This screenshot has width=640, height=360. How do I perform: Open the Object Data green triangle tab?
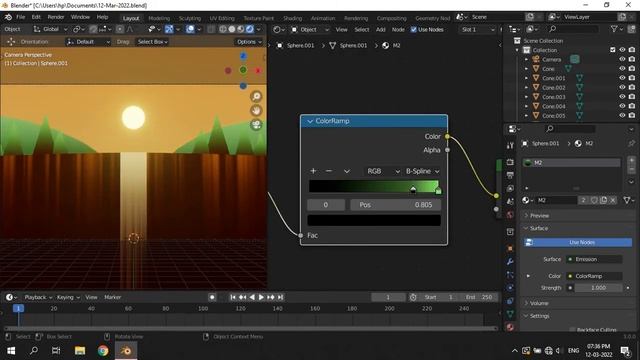click(510, 314)
